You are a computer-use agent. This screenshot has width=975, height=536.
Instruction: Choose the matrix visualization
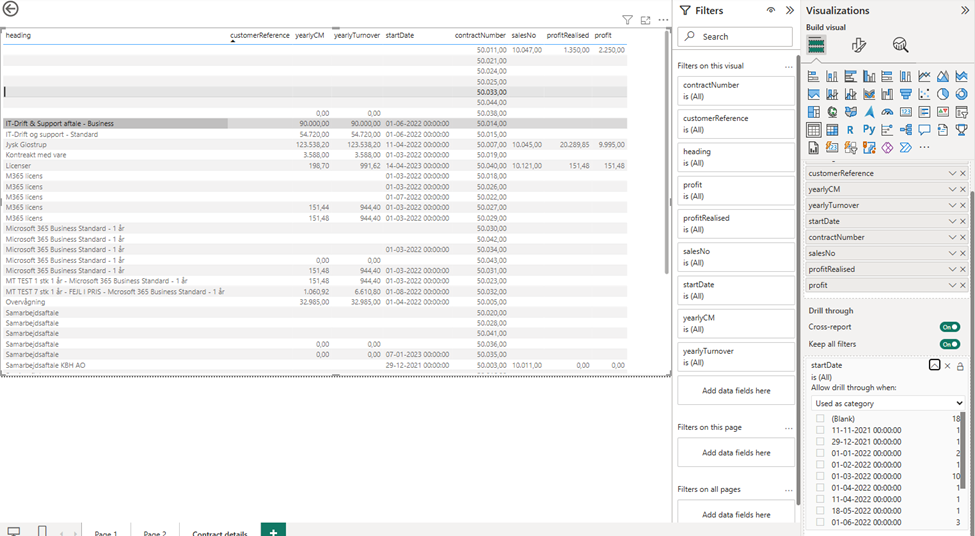point(832,130)
